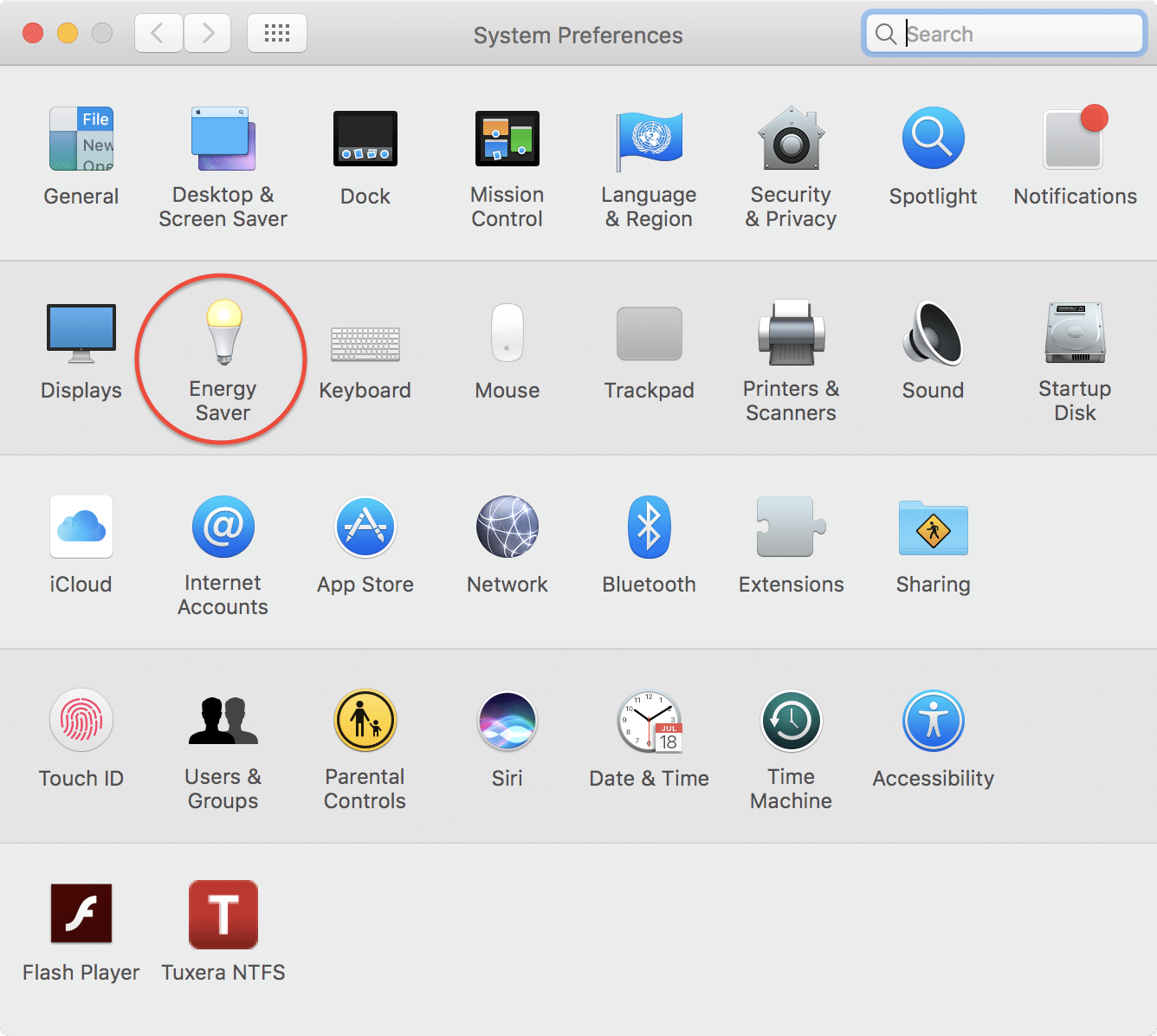Show all preference panes via grid button

click(x=276, y=32)
